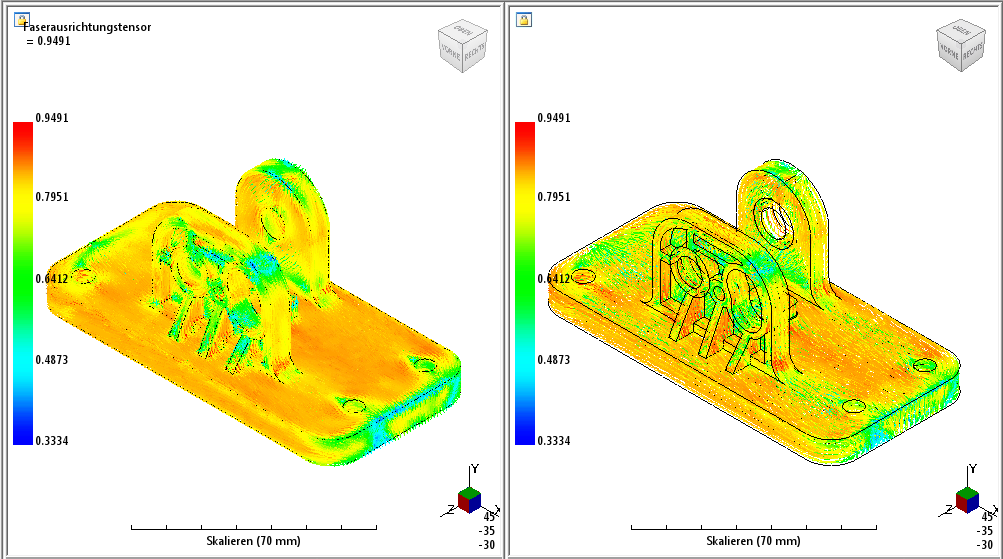Click the 0.6412 legend value in right pane
Screen dimensions: 1003x559
tap(554, 278)
